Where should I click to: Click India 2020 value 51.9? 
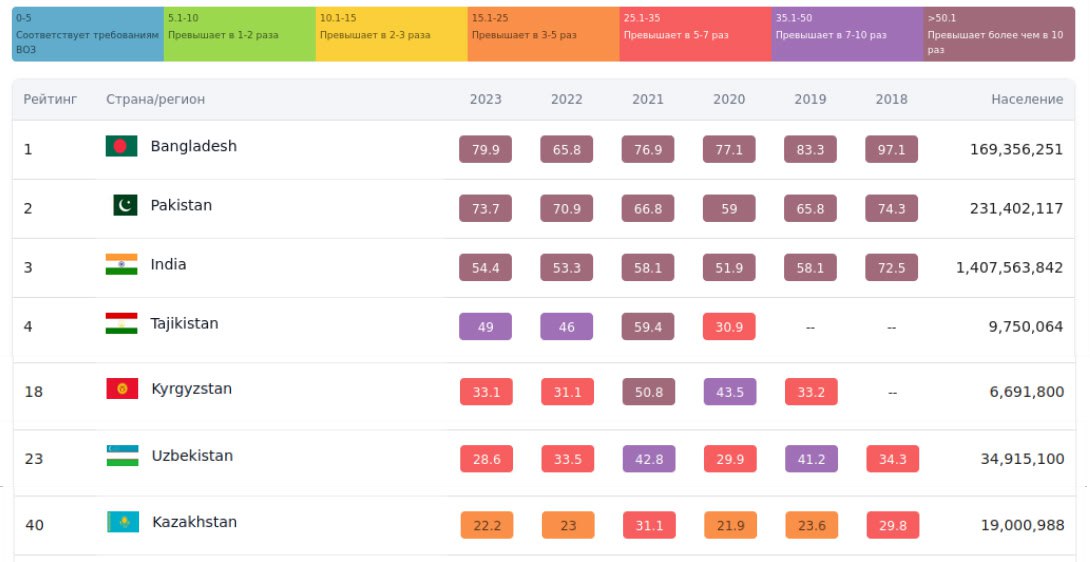tap(729, 268)
